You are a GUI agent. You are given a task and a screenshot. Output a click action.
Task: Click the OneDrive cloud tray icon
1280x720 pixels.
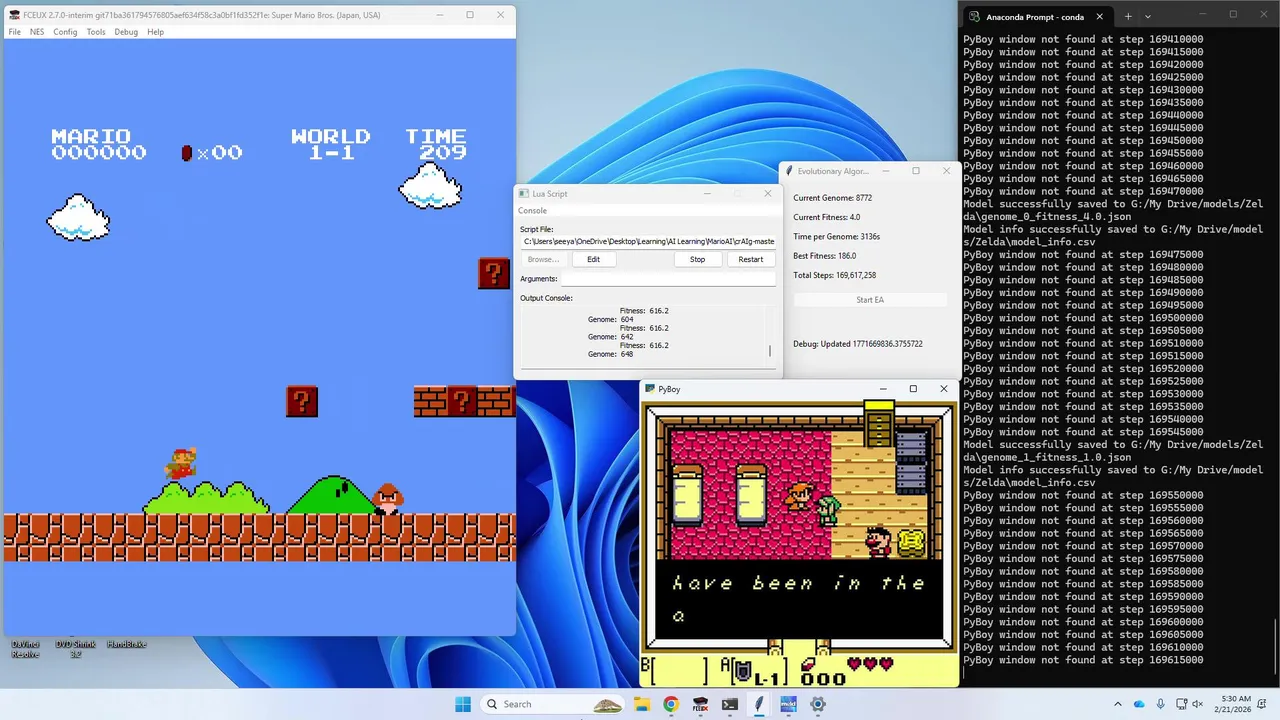(1138, 704)
